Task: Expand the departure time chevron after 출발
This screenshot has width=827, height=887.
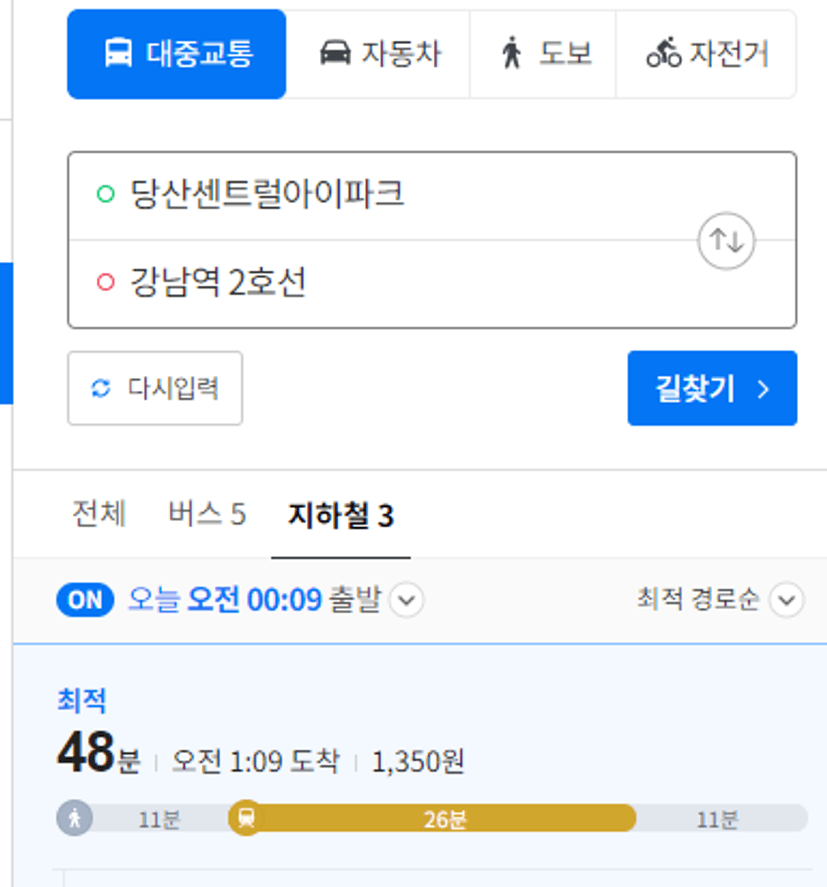Action: point(407,600)
